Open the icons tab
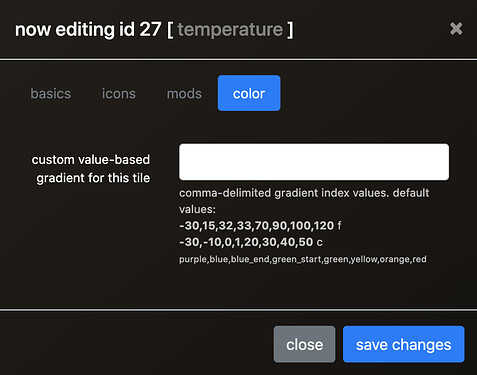This screenshot has width=477, height=375. (119, 93)
